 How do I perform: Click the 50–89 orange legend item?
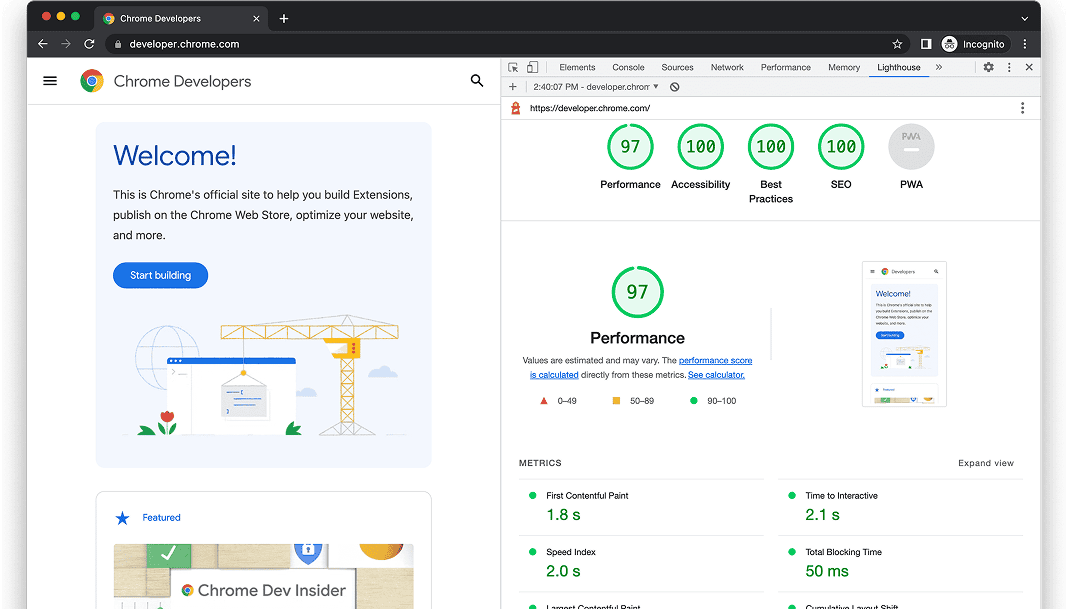click(x=633, y=401)
